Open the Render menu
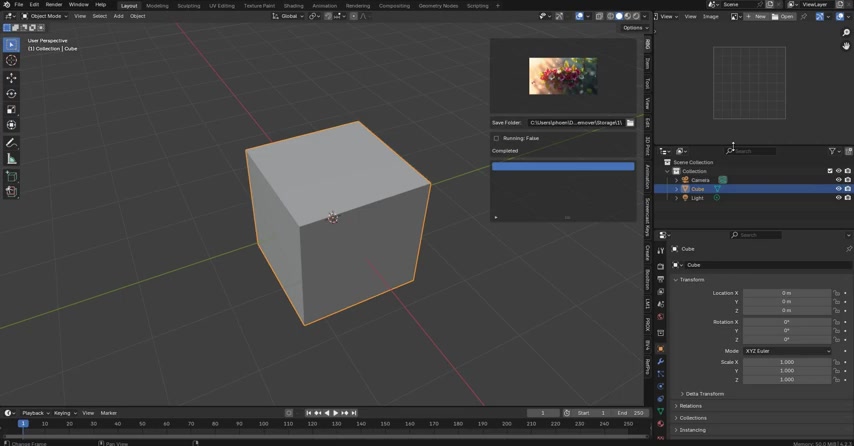This screenshot has height=446, width=854. (54, 4)
